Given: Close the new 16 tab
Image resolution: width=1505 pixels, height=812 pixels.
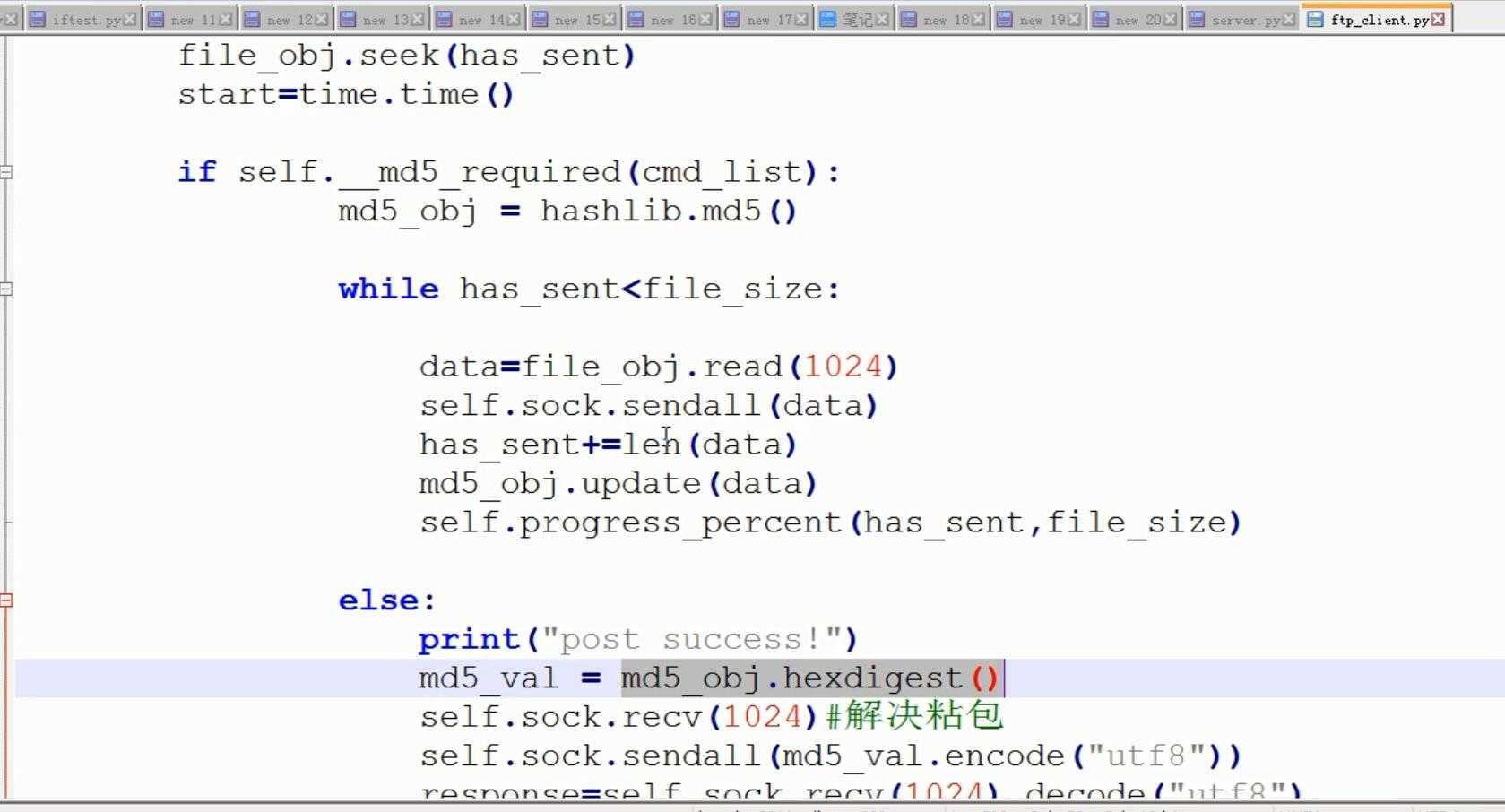Looking at the screenshot, I should tap(705, 20).
